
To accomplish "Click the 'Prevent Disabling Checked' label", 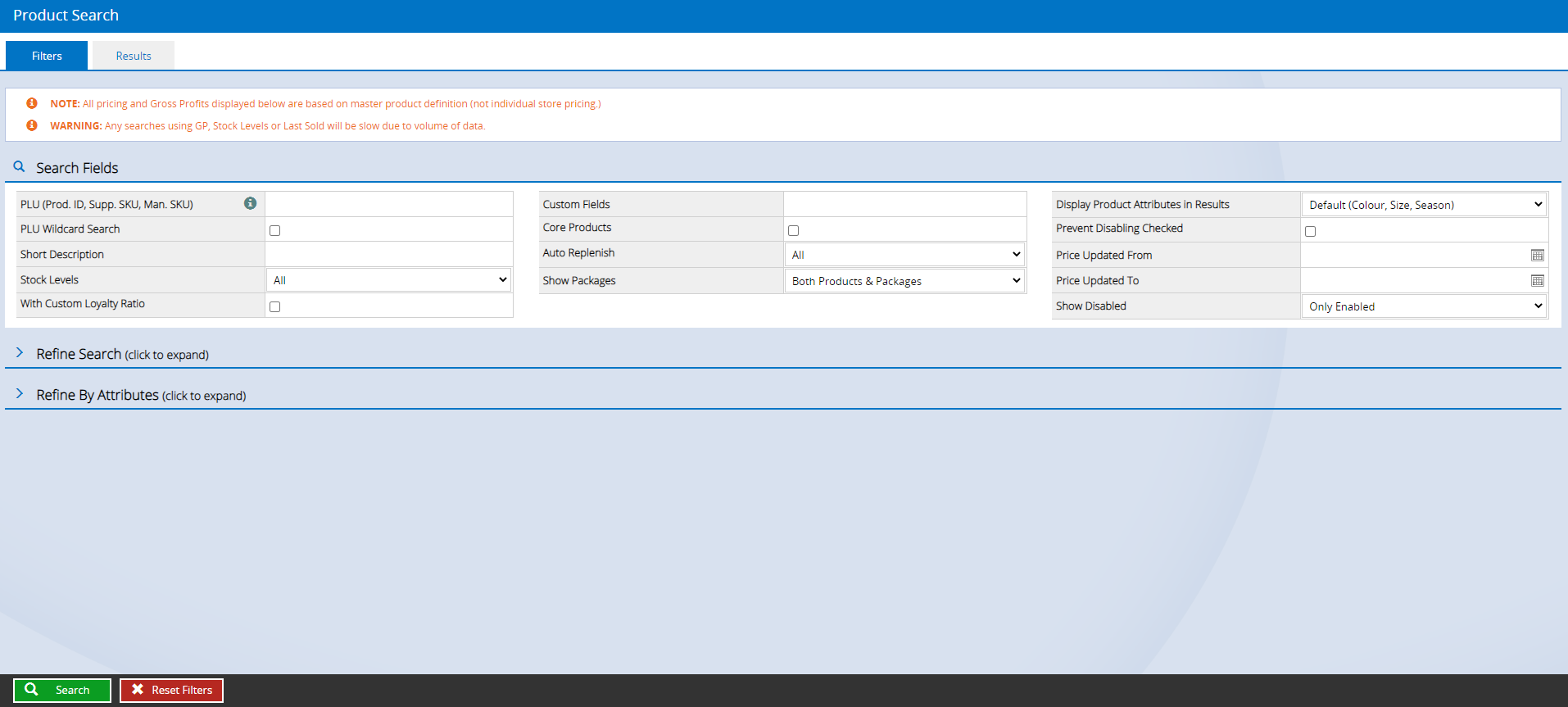I will click(1119, 229).
